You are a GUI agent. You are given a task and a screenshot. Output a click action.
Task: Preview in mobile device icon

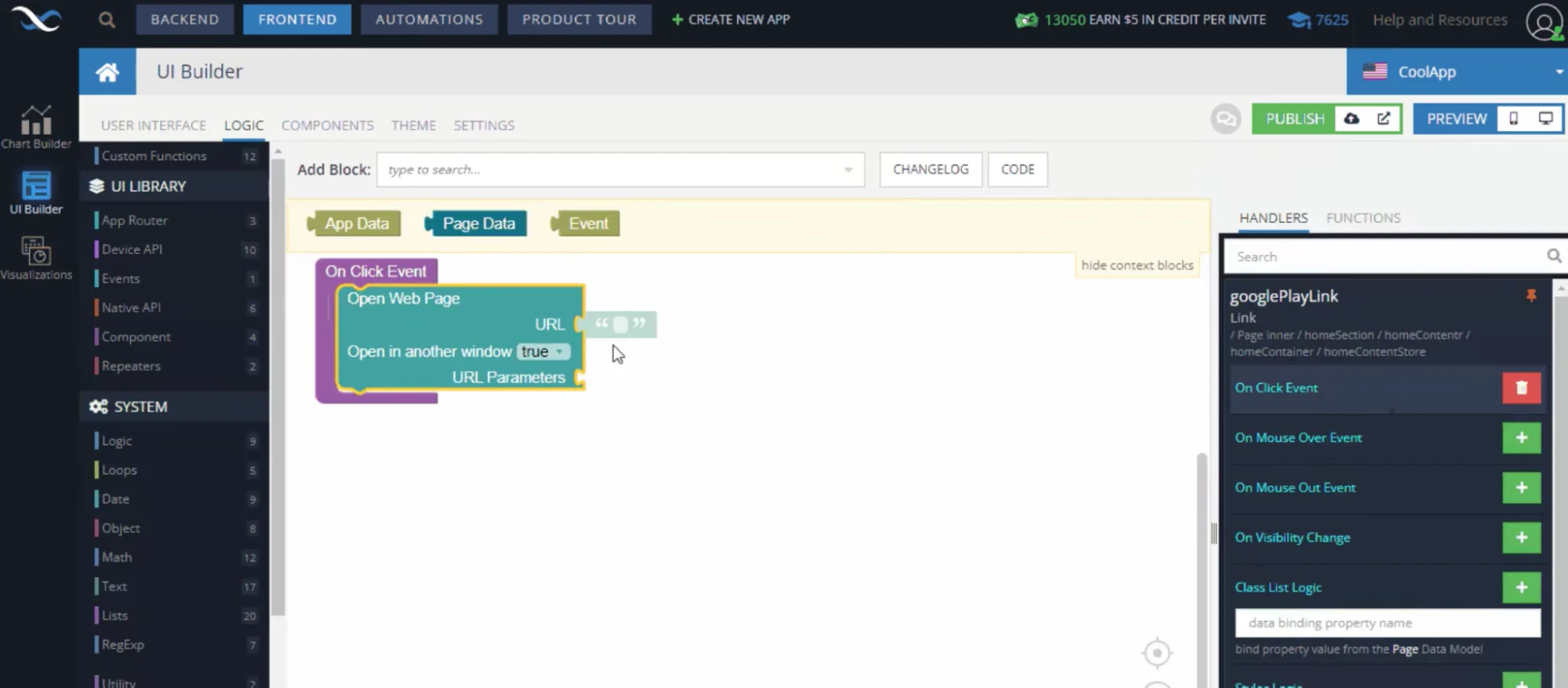tap(1514, 119)
